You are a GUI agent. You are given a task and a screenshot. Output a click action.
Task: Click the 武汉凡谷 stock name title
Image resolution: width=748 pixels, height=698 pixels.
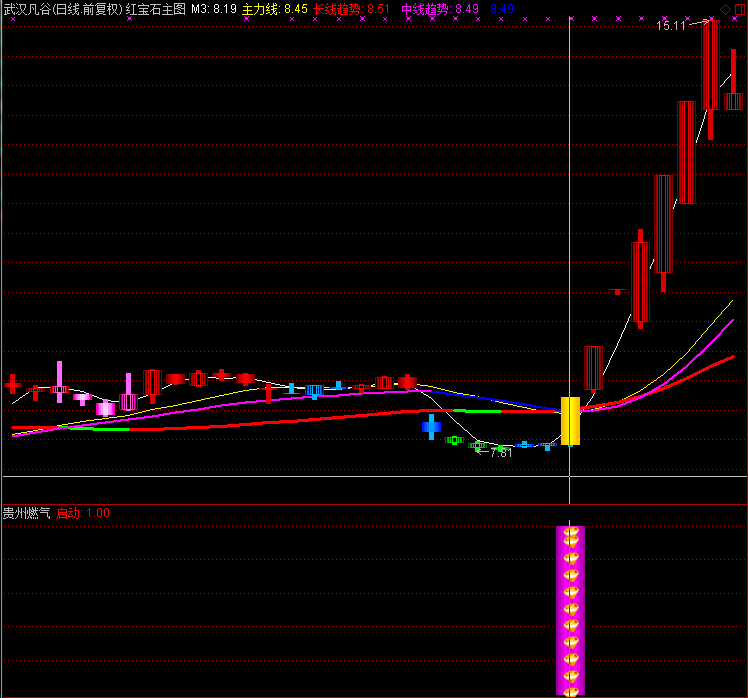click(x=26, y=9)
